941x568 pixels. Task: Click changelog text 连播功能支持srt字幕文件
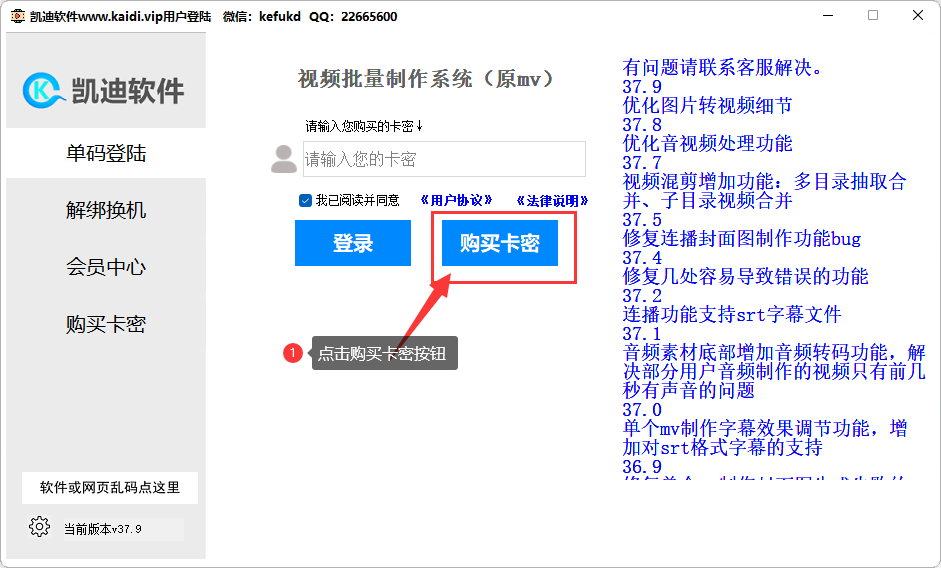click(732, 315)
